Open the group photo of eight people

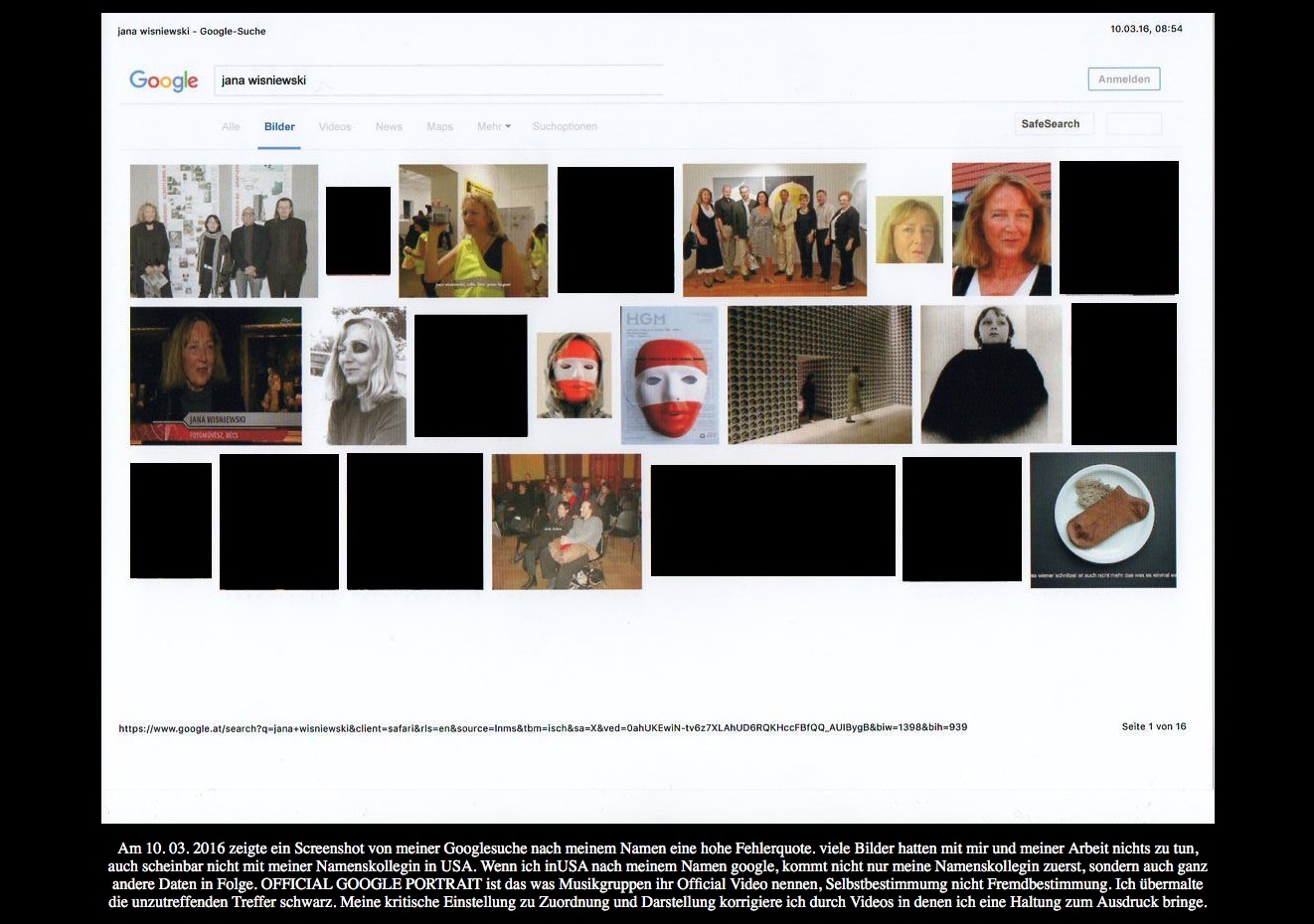click(774, 230)
